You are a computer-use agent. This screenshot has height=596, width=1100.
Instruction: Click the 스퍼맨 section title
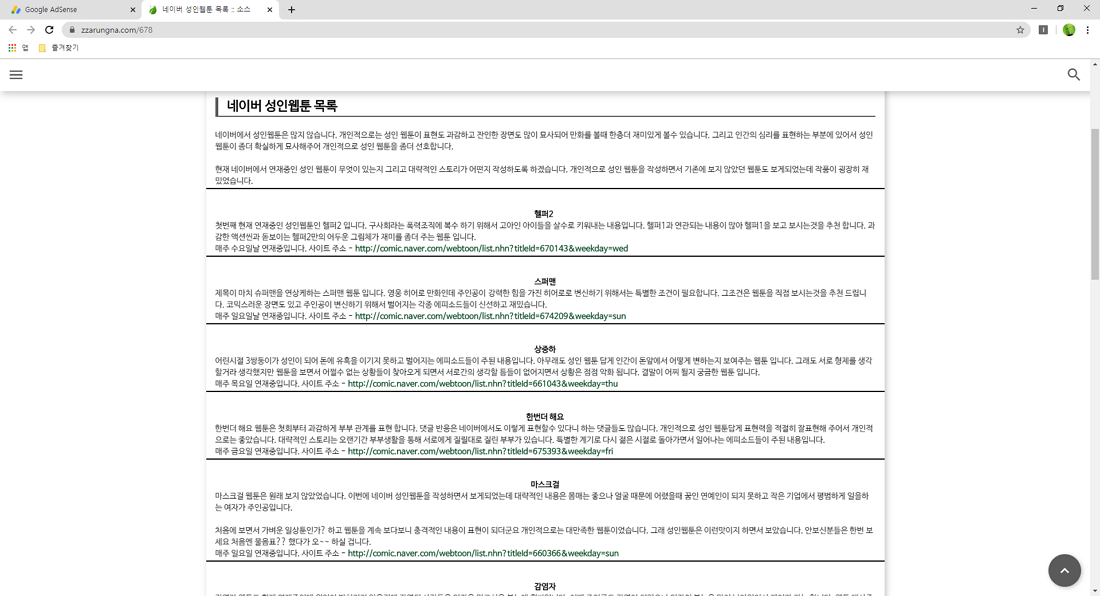[544, 282]
